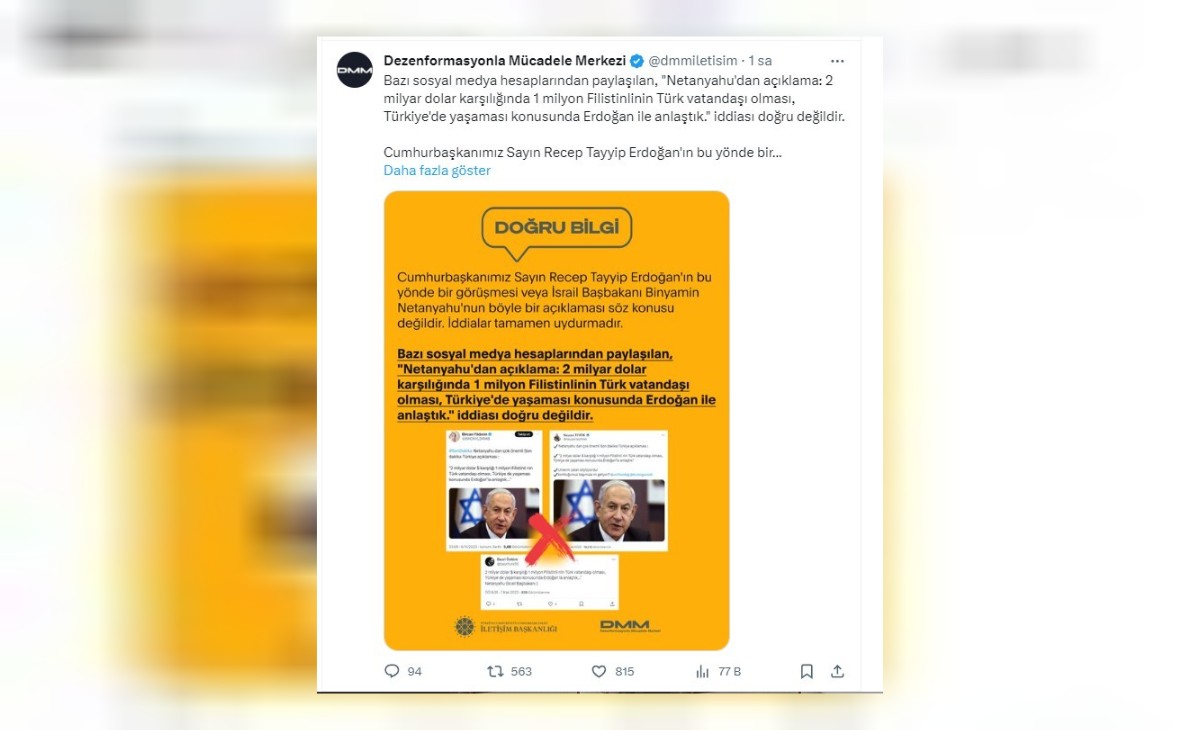1200x730 pixels.
Task: Click the 94 replies count
Action: pyautogui.click(x=414, y=671)
